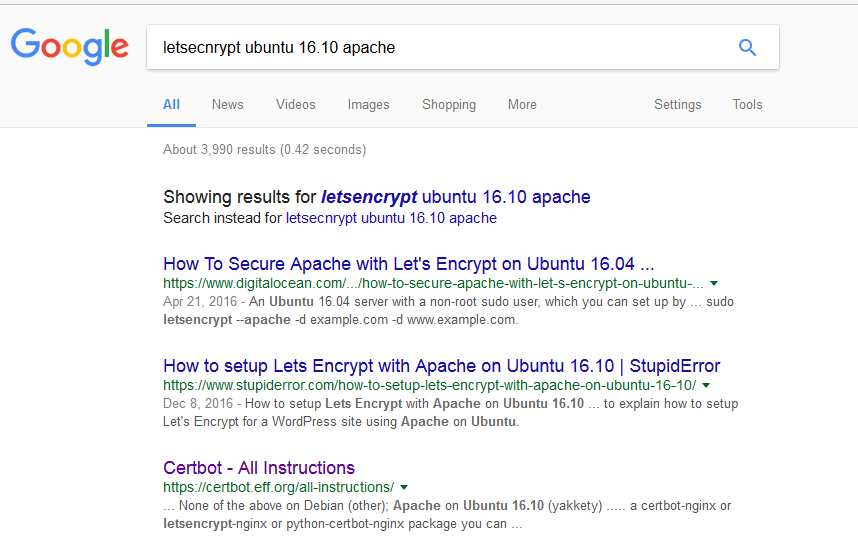Open 'How To Secure Apache with Let's Encrypt' result
Image resolution: width=858 pixels, height=547 pixels.
click(409, 264)
